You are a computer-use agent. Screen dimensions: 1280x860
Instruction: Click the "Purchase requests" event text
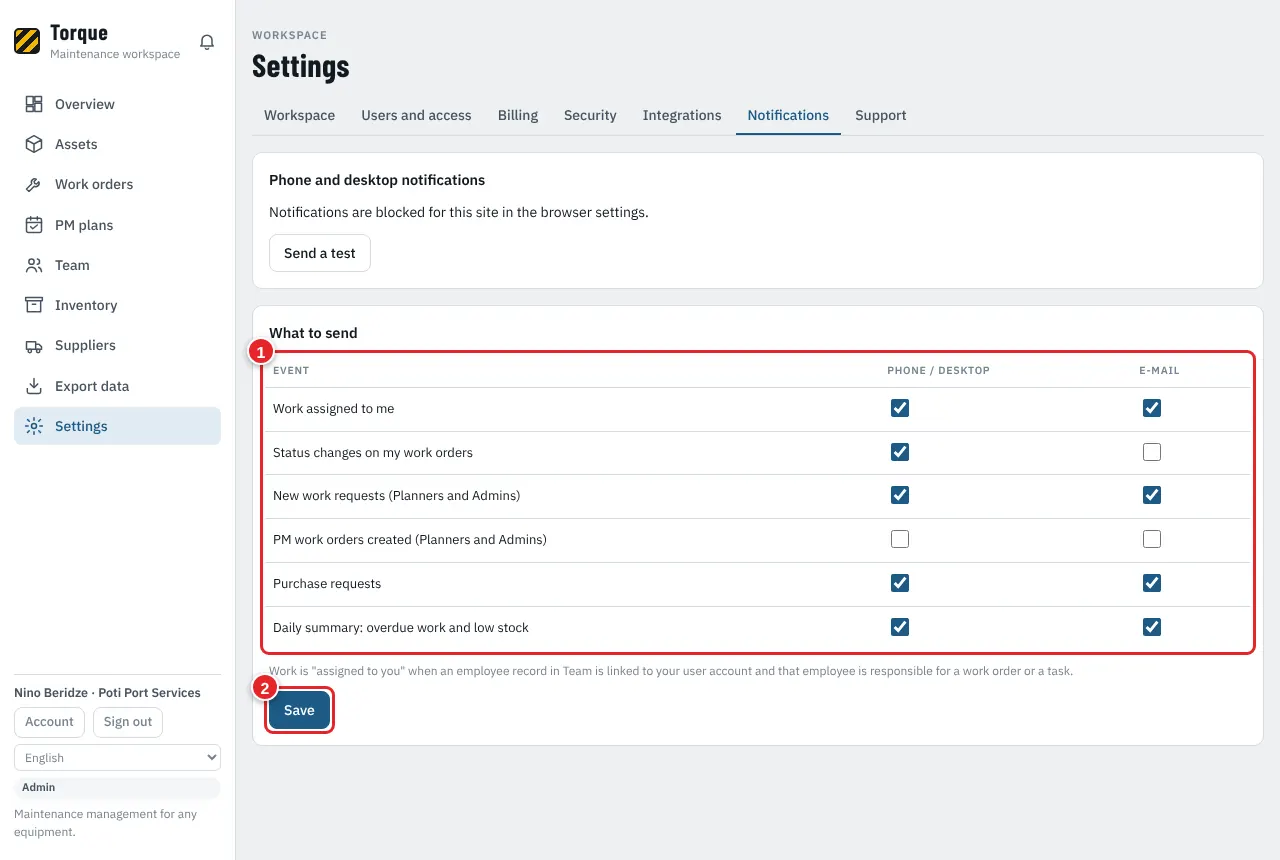pyautogui.click(x=327, y=584)
